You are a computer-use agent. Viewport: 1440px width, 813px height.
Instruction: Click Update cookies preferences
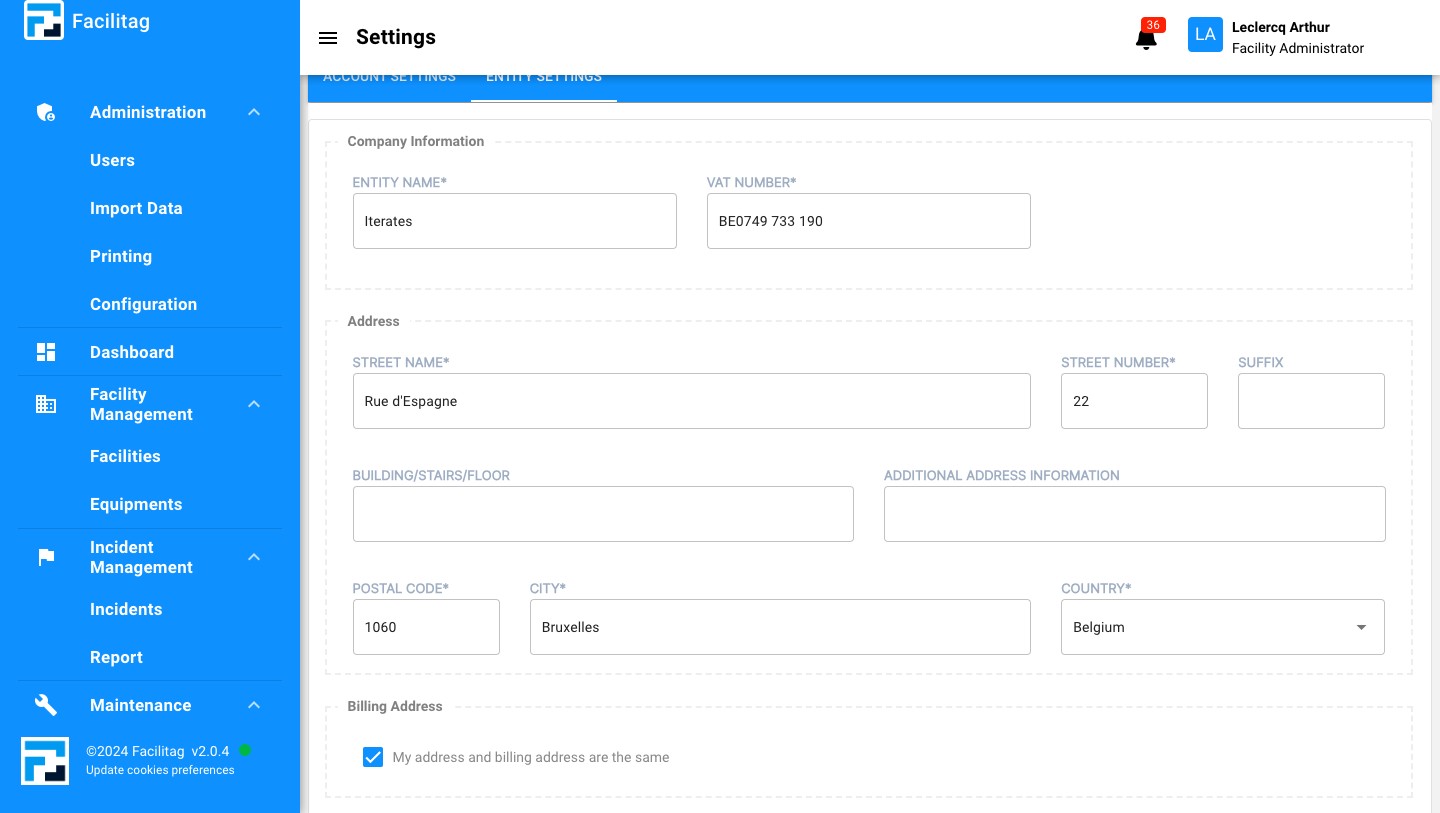(x=160, y=770)
